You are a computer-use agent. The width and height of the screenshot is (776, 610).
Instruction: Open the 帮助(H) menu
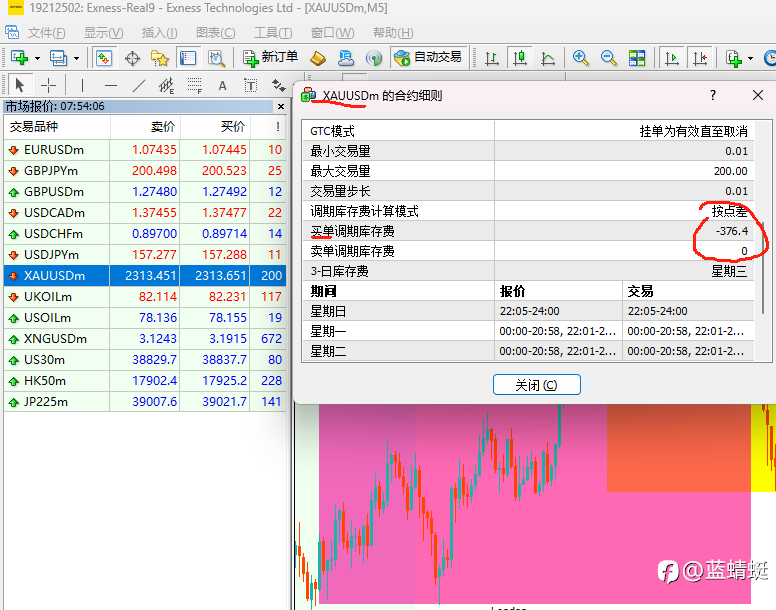coord(393,33)
